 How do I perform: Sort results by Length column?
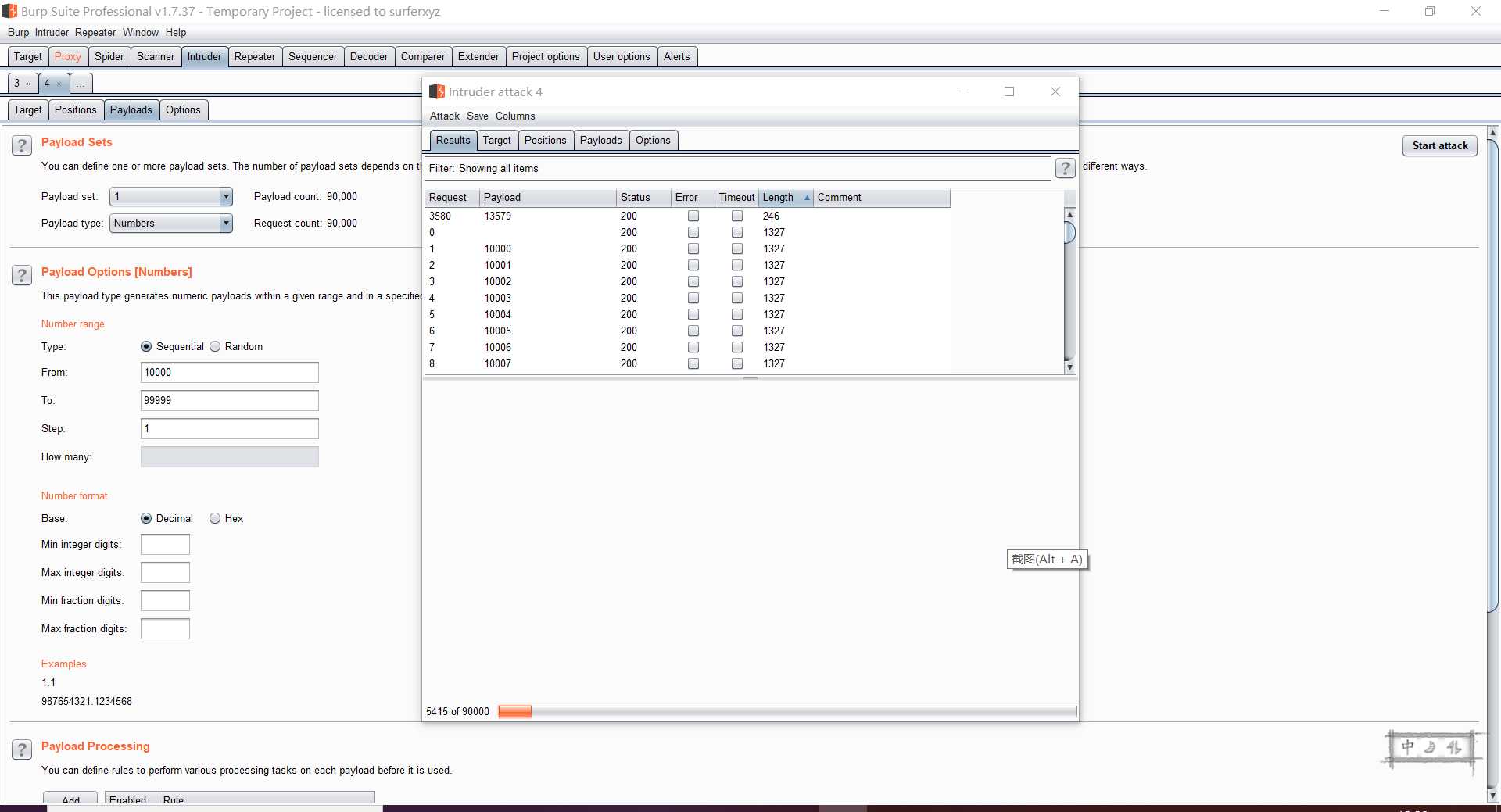coord(785,198)
